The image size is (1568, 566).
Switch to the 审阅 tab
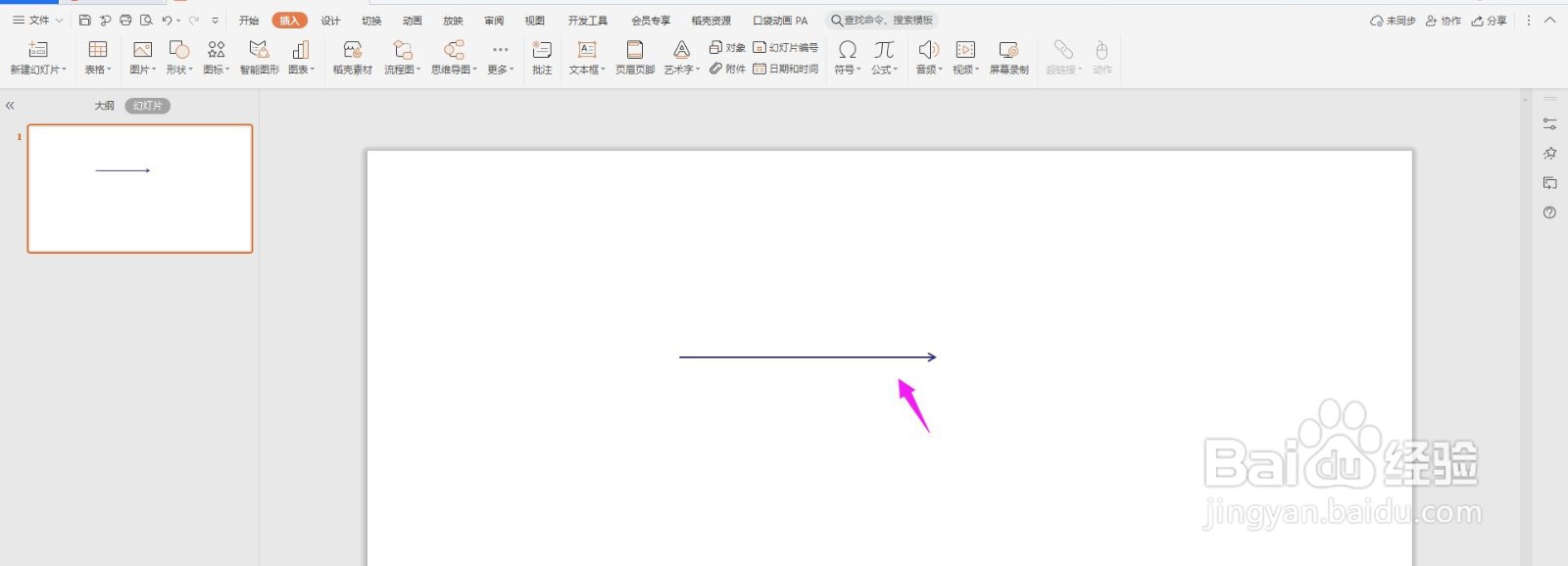[494, 21]
